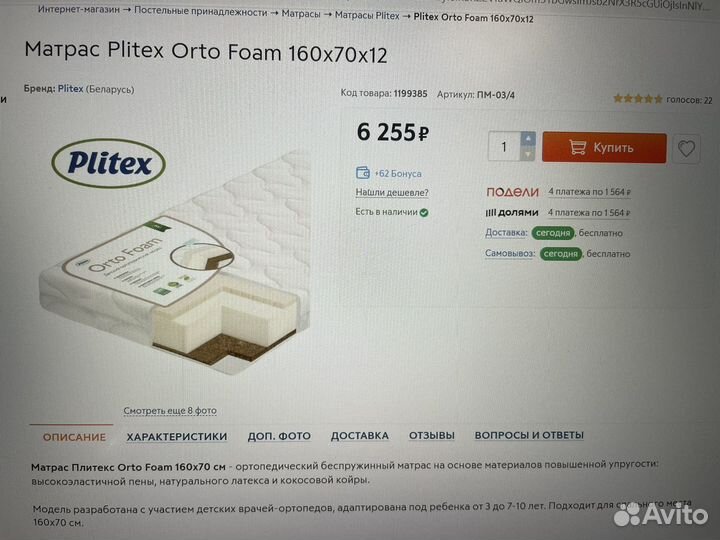Add product to wishlist with heart icon
The width and height of the screenshot is (720, 540).
pos(686,149)
